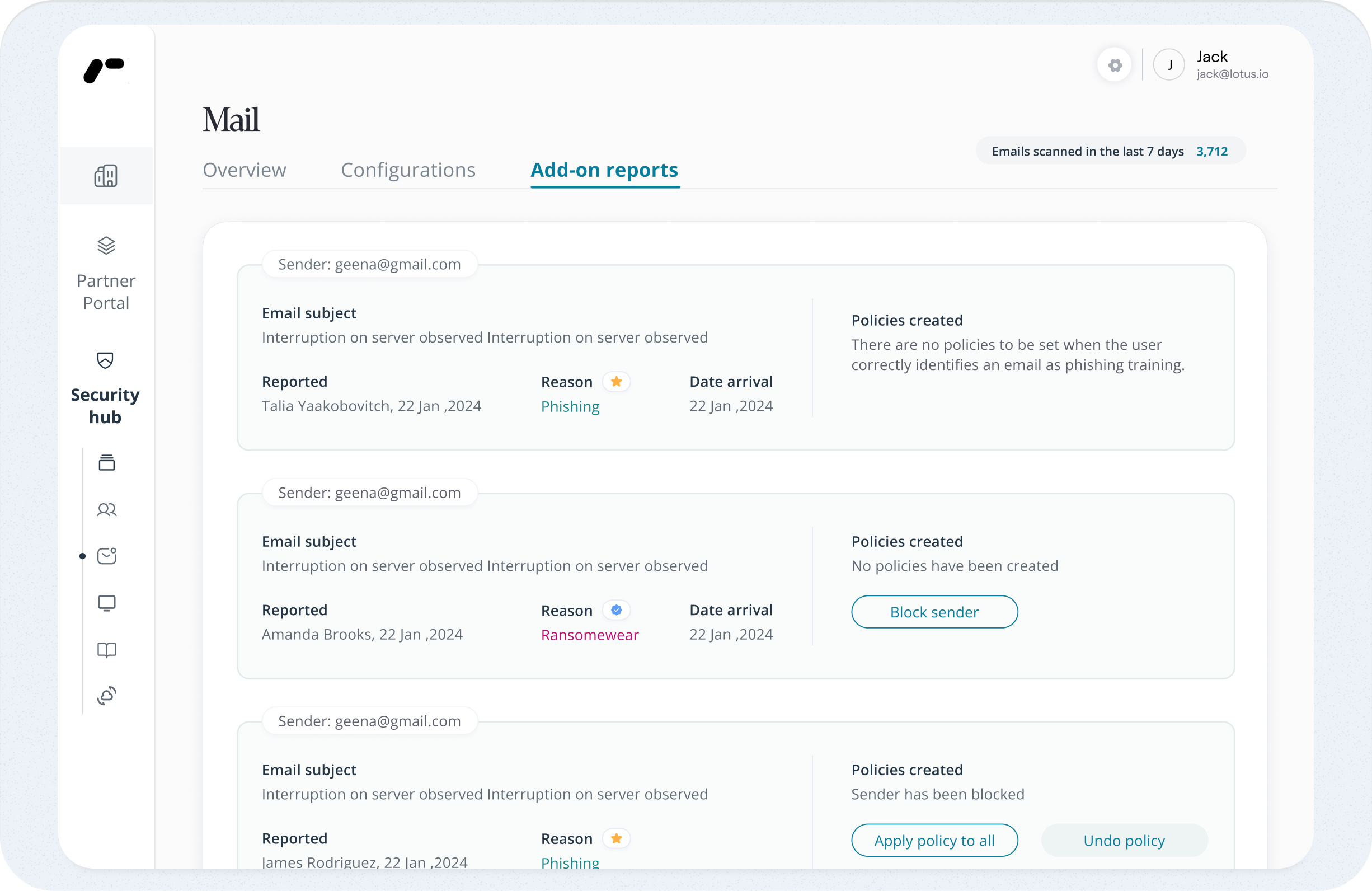Viewport: 1372px width, 891px height.
Task: Click Apply policy to all button
Action: (x=934, y=840)
